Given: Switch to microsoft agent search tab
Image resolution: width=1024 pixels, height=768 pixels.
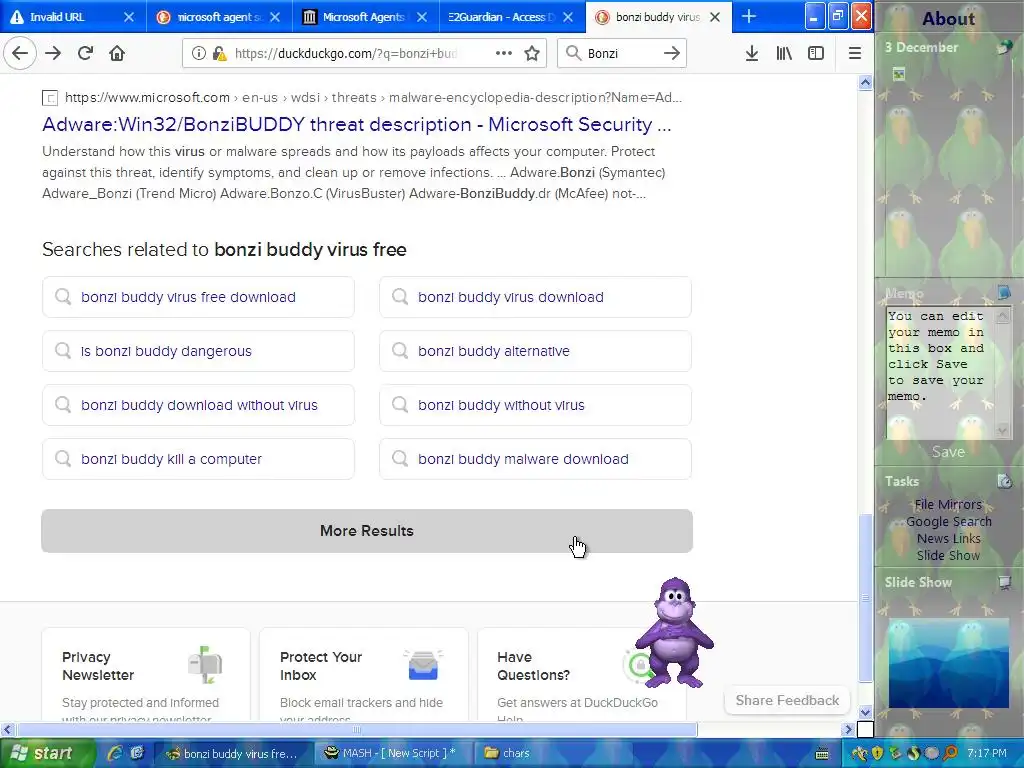Looking at the screenshot, I should coord(217,16).
